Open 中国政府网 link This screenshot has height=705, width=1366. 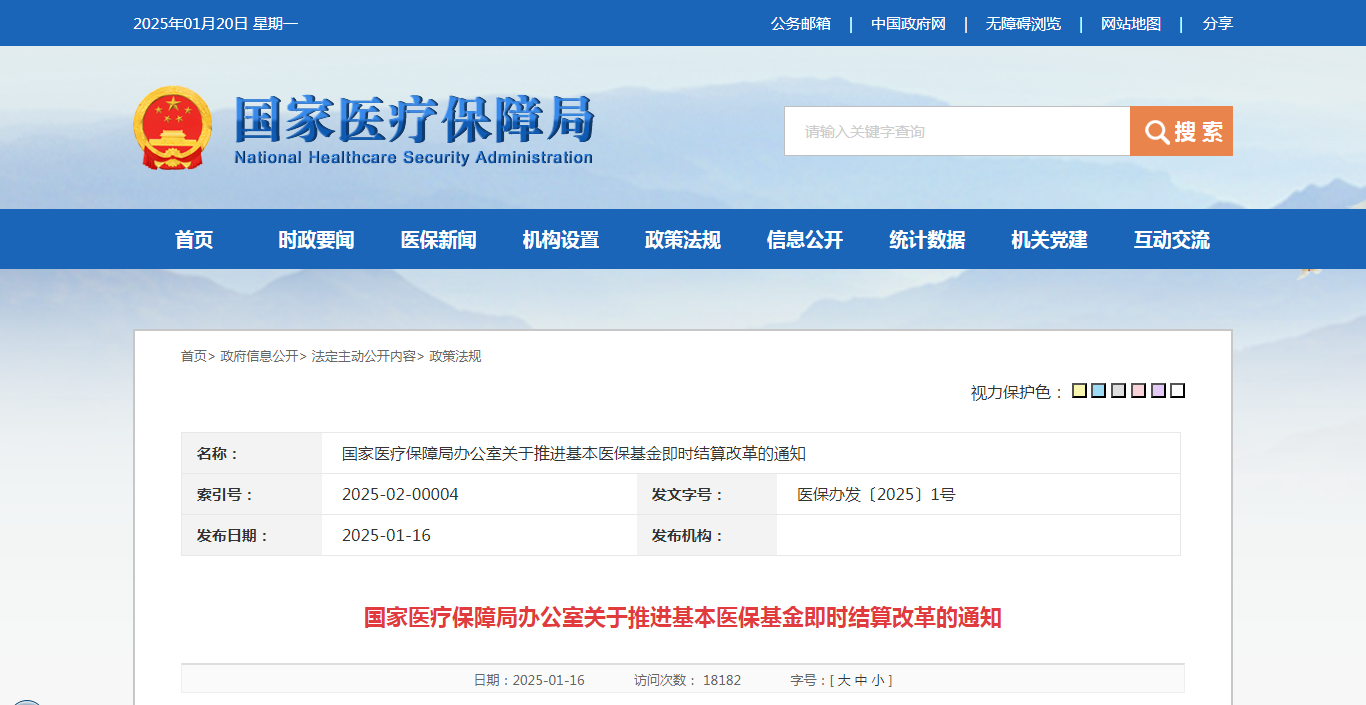point(908,23)
